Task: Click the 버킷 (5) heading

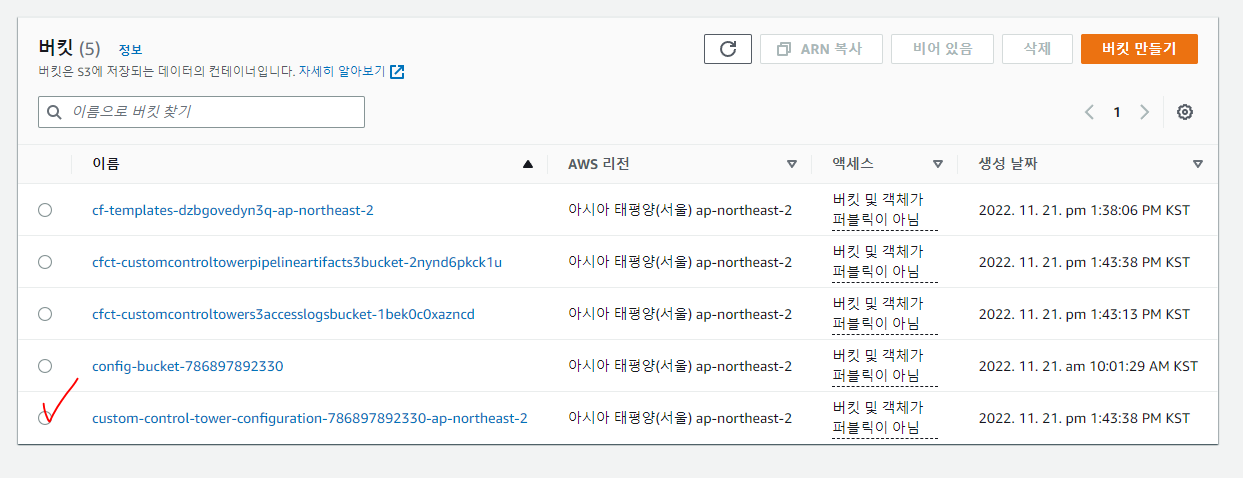Action: pos(70,47)
